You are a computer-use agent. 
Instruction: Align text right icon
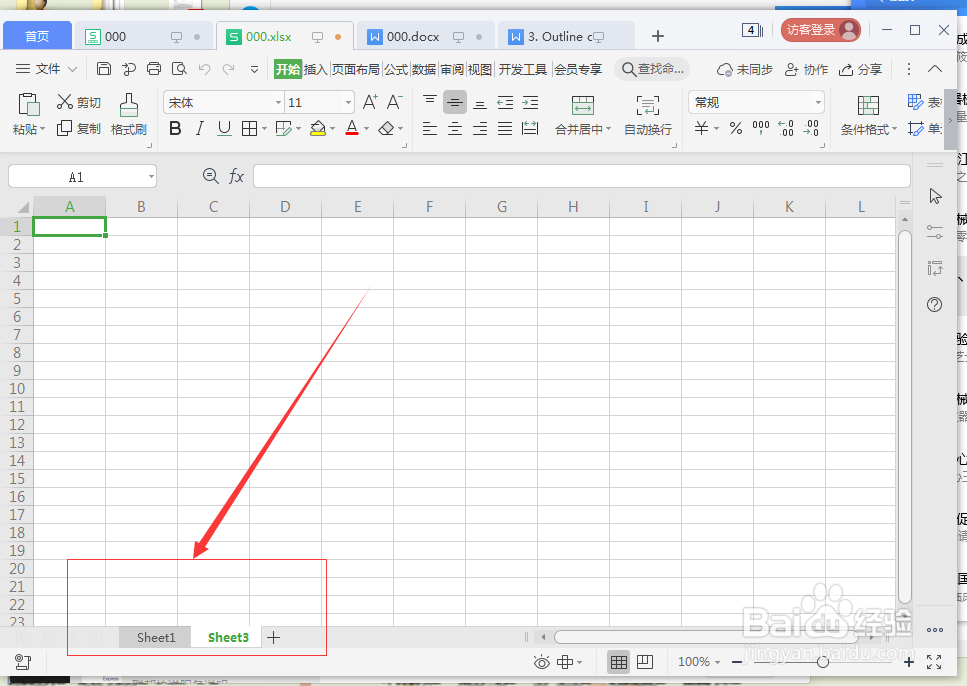pyautogui.click(x=480, y=128)
